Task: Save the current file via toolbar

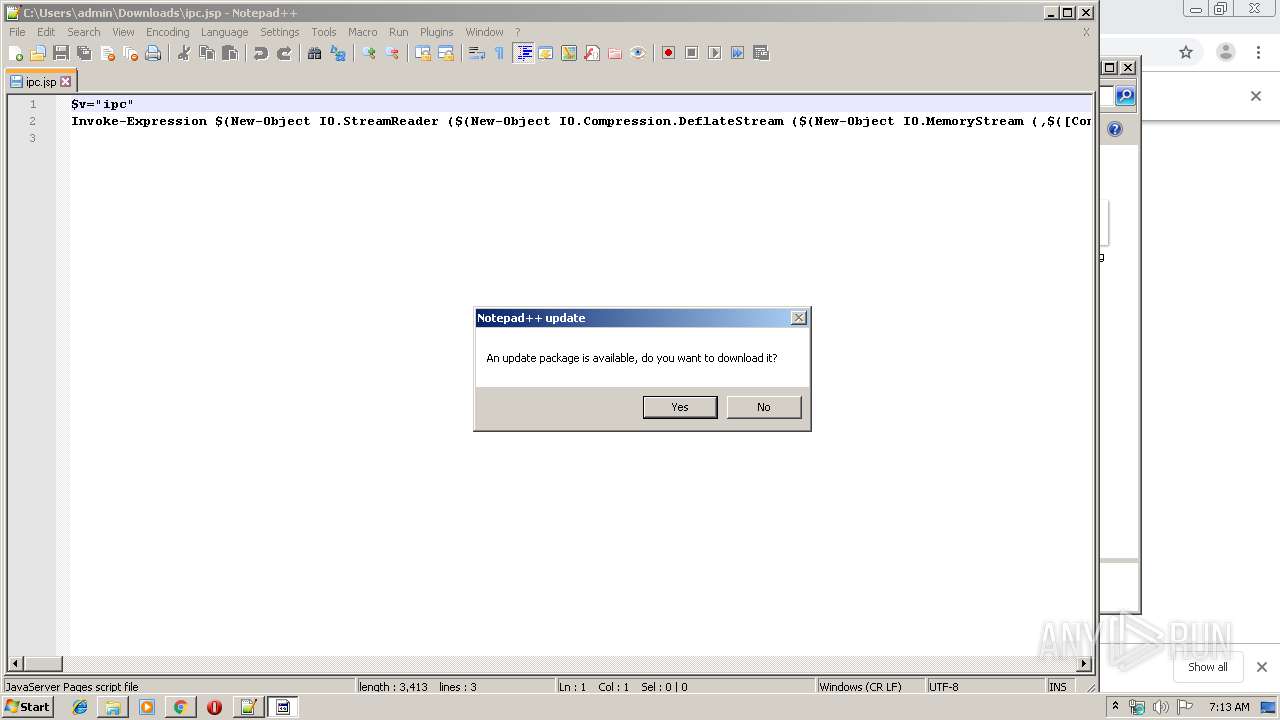Action: (61, 53)
